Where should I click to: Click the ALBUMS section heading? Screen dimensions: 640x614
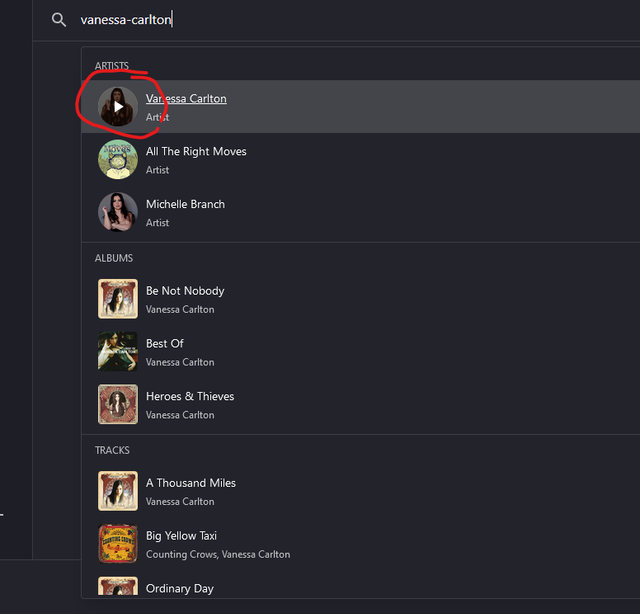point(114,258)
